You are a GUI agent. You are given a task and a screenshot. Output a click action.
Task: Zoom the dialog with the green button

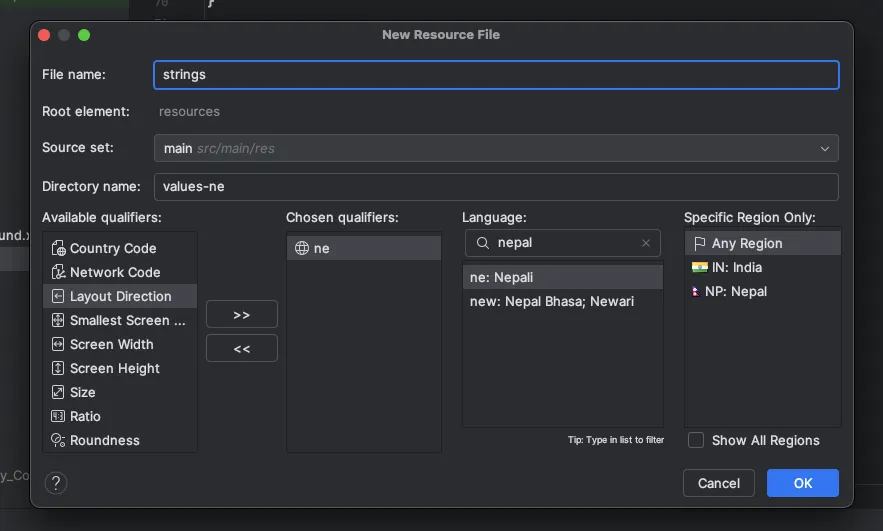84,35
